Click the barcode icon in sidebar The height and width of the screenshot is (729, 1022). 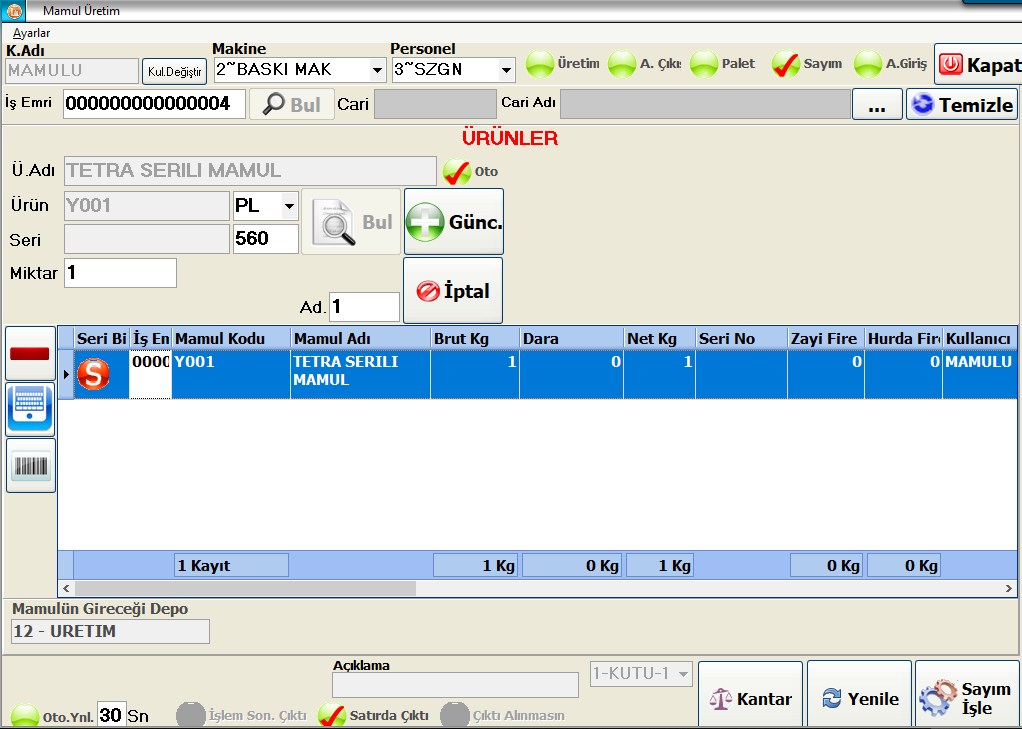pyautogui.click(x=30, y=466)
